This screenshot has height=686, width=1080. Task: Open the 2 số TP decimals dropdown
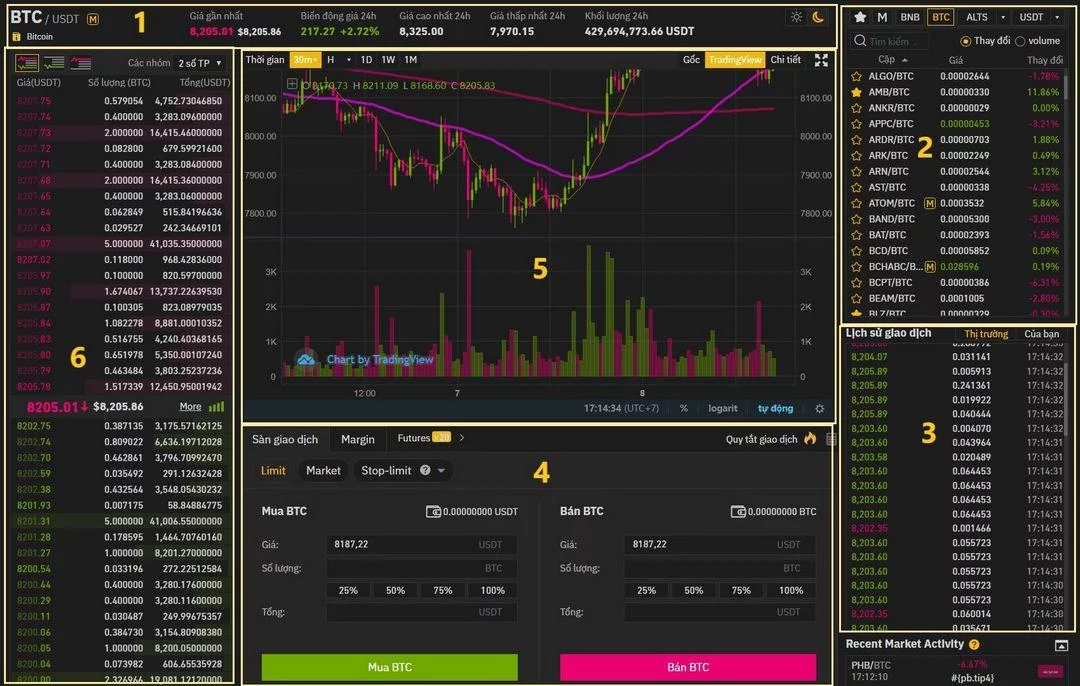200,63
